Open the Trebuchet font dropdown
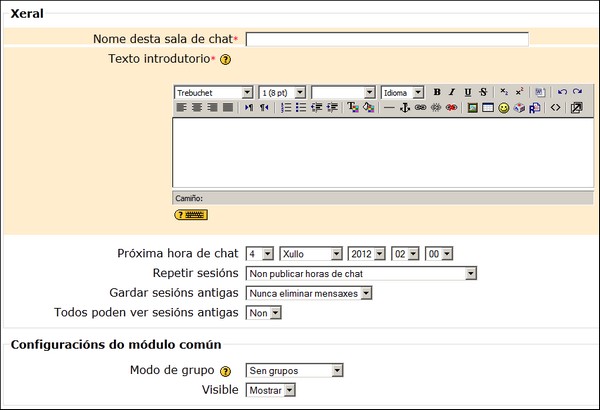Image resolution: width=600 pixels, height=410 pixels. 213,92
